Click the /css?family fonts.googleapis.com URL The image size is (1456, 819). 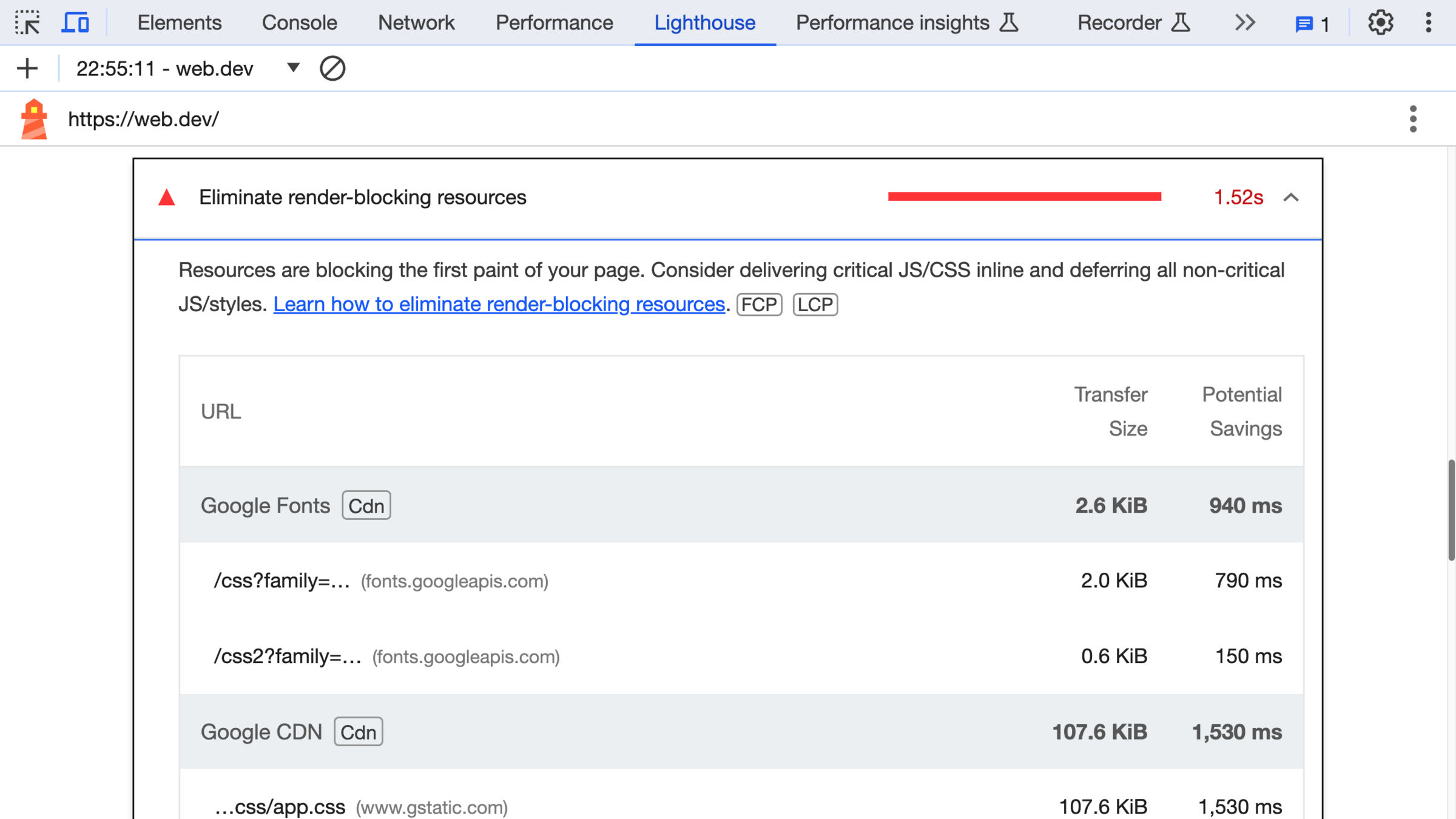[x=282, y=581]
